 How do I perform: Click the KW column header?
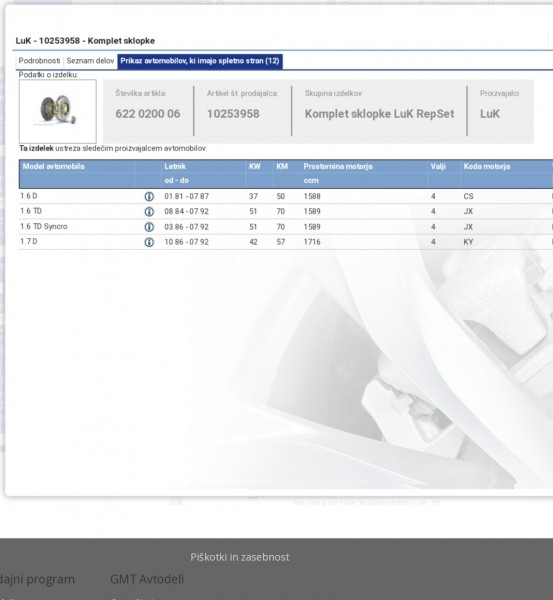click(254, 166)
